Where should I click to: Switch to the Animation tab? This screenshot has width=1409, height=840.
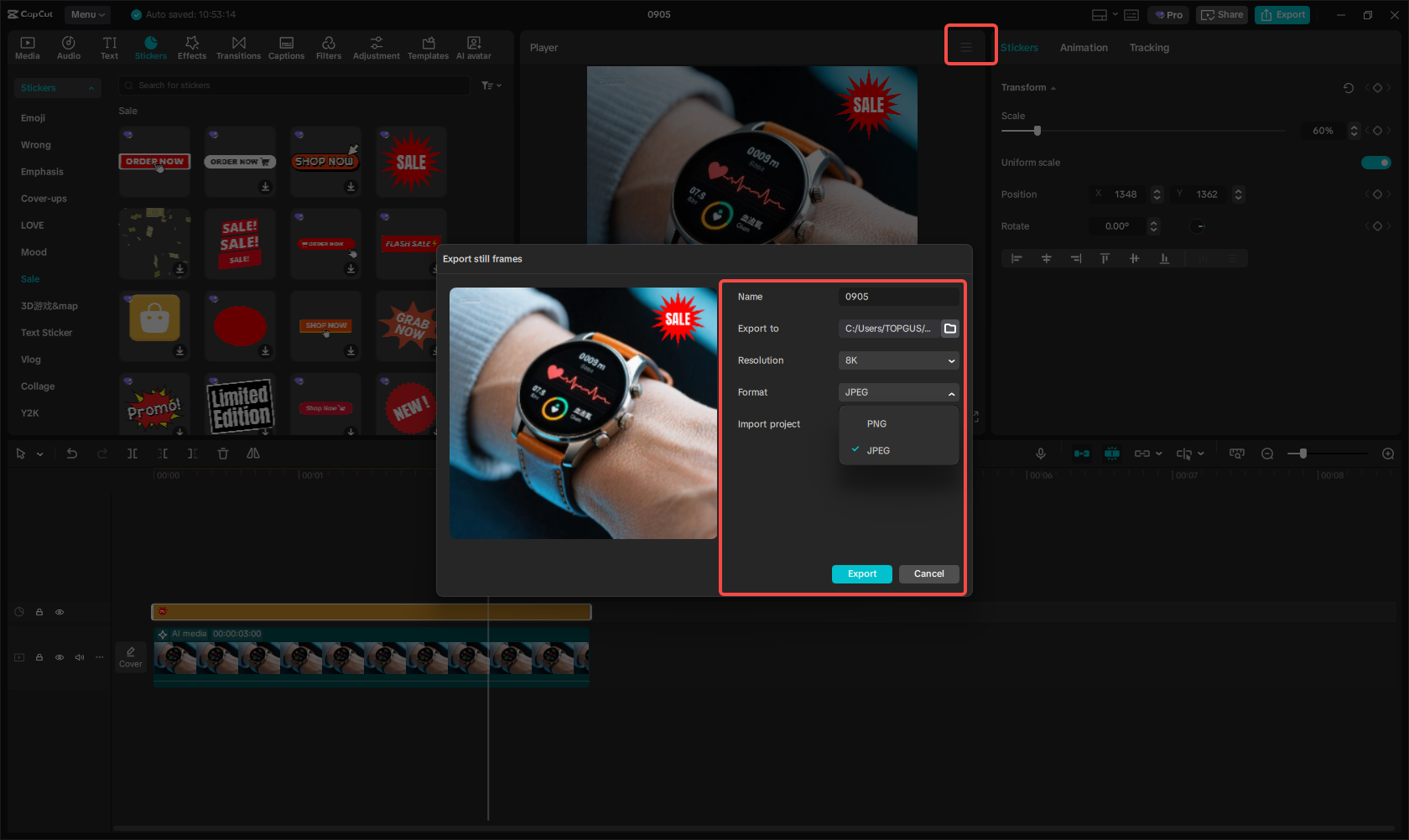(1083, 48)
